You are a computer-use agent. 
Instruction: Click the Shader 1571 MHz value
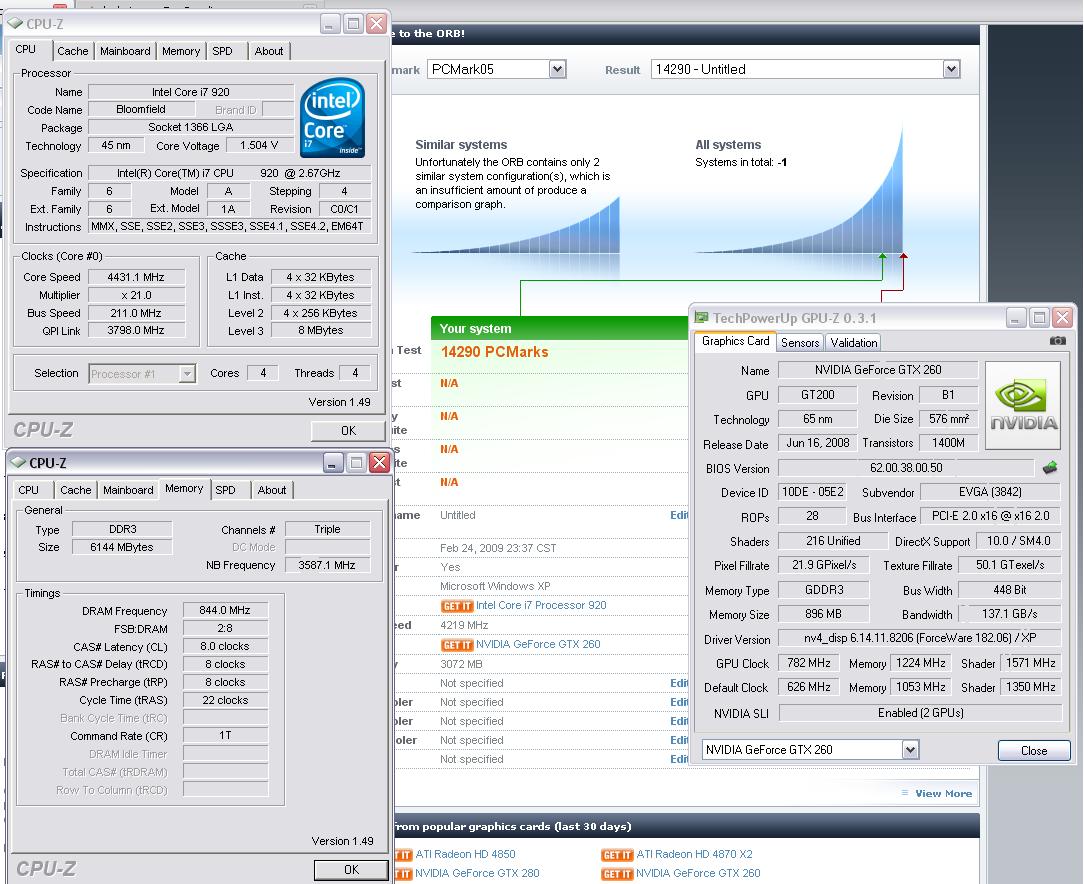(x=1030, y=663)
